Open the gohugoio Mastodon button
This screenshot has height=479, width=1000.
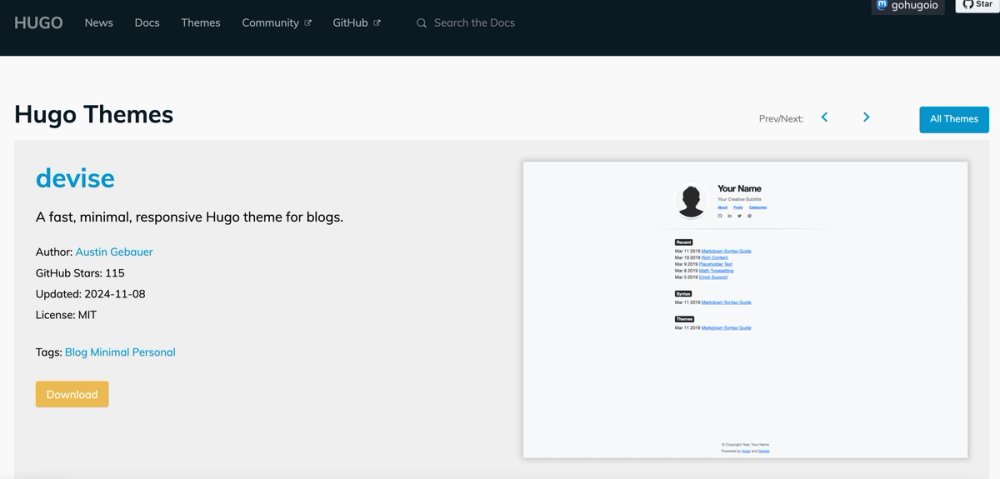click(x=908, y=6)
